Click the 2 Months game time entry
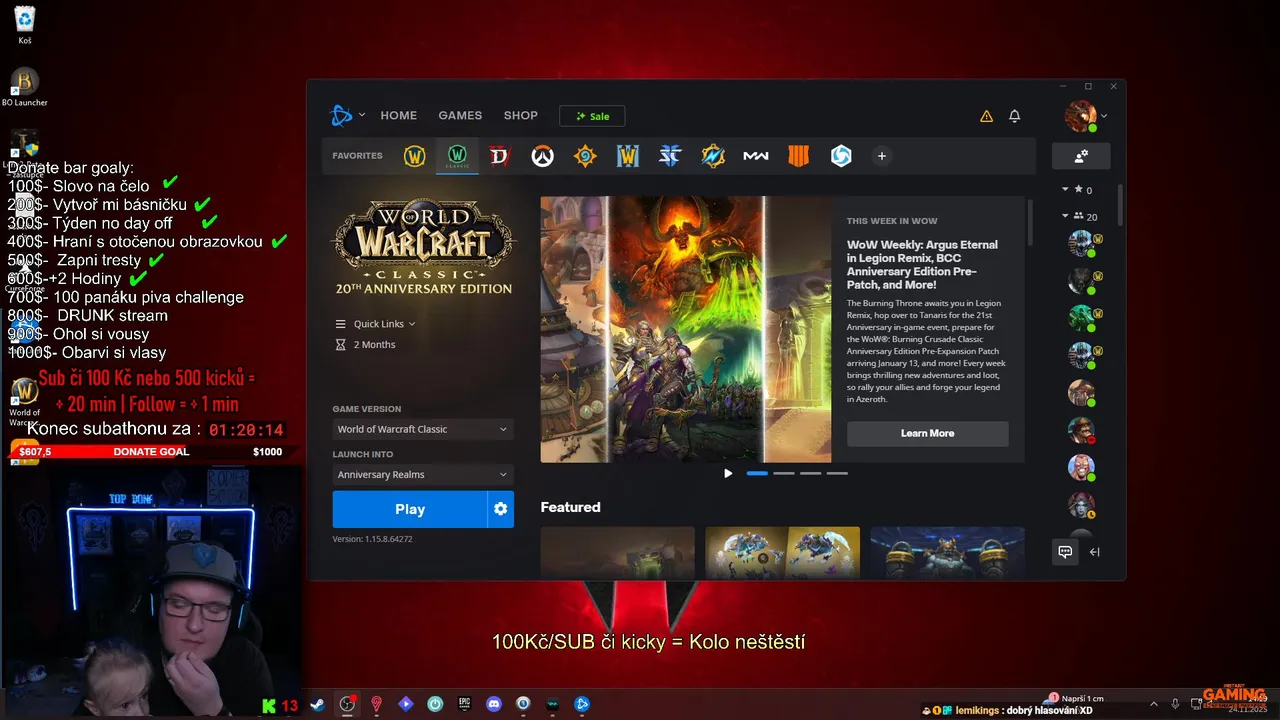Viewport: 1280px width, 720px height. click(x=366, y=344)
